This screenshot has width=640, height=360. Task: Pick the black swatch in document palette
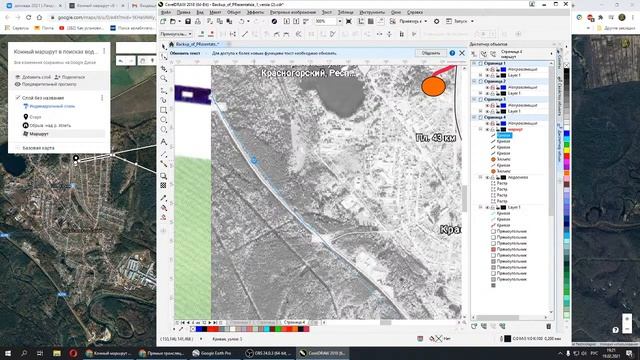tap(205, 329)
